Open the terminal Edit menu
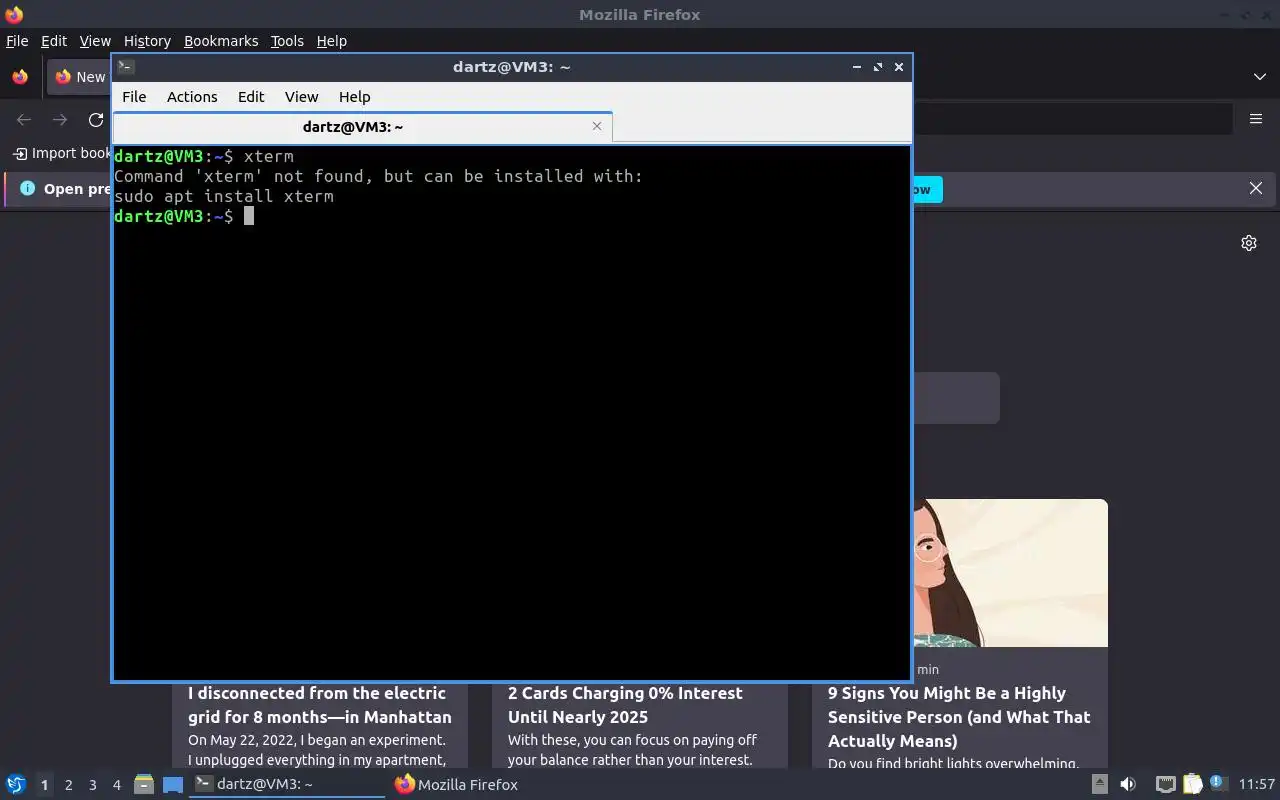The width and height of the screenshot is (1280, 800). 251,97
